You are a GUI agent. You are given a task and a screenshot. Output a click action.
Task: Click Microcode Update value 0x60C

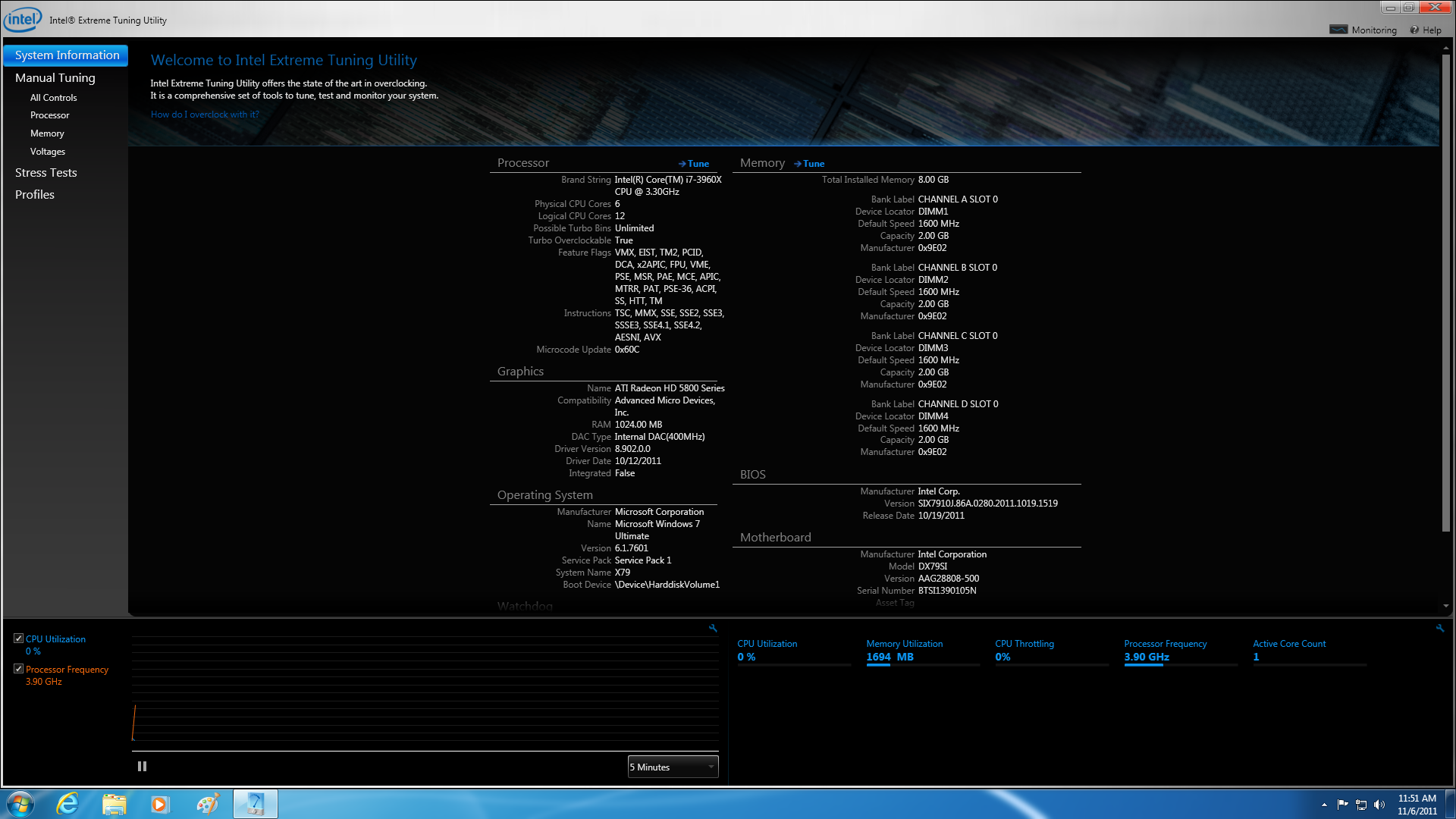626,350
